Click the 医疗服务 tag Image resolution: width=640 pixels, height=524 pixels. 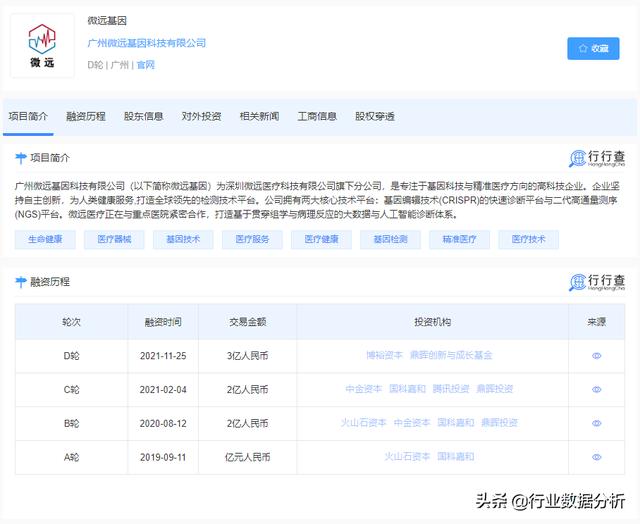click(x=252, y=239)
